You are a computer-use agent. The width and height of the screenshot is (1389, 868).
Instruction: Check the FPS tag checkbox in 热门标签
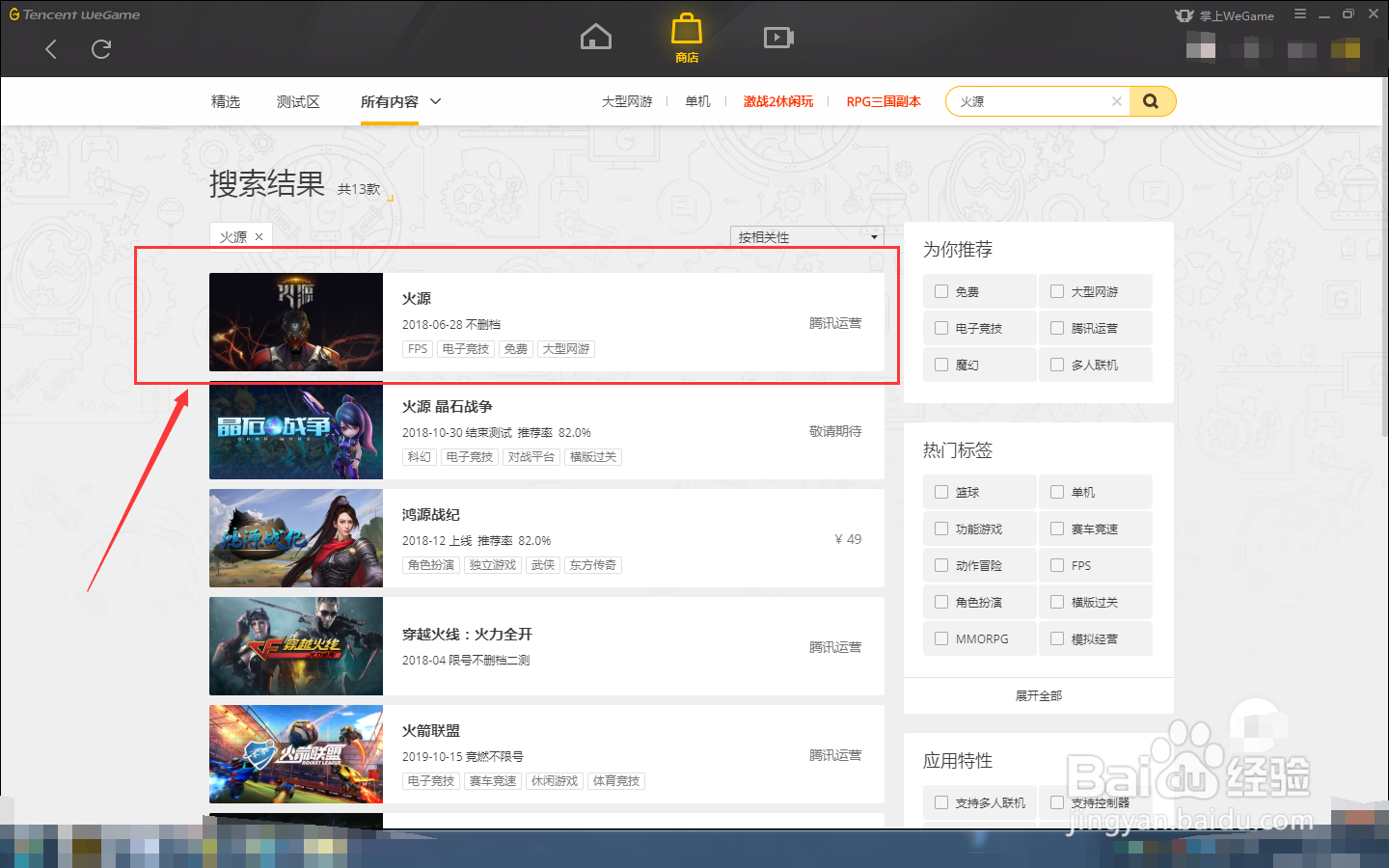[x=1057, y=565]
